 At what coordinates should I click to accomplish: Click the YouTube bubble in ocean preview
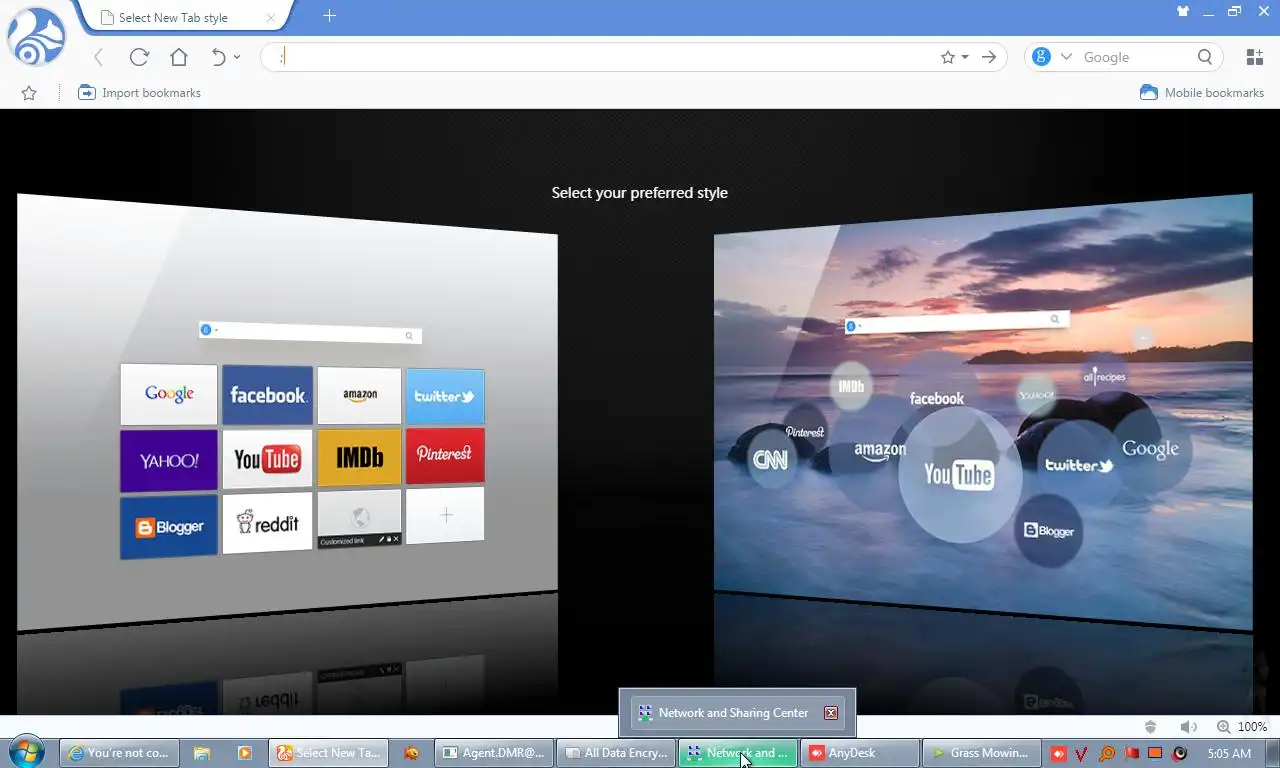coord(959,475)
